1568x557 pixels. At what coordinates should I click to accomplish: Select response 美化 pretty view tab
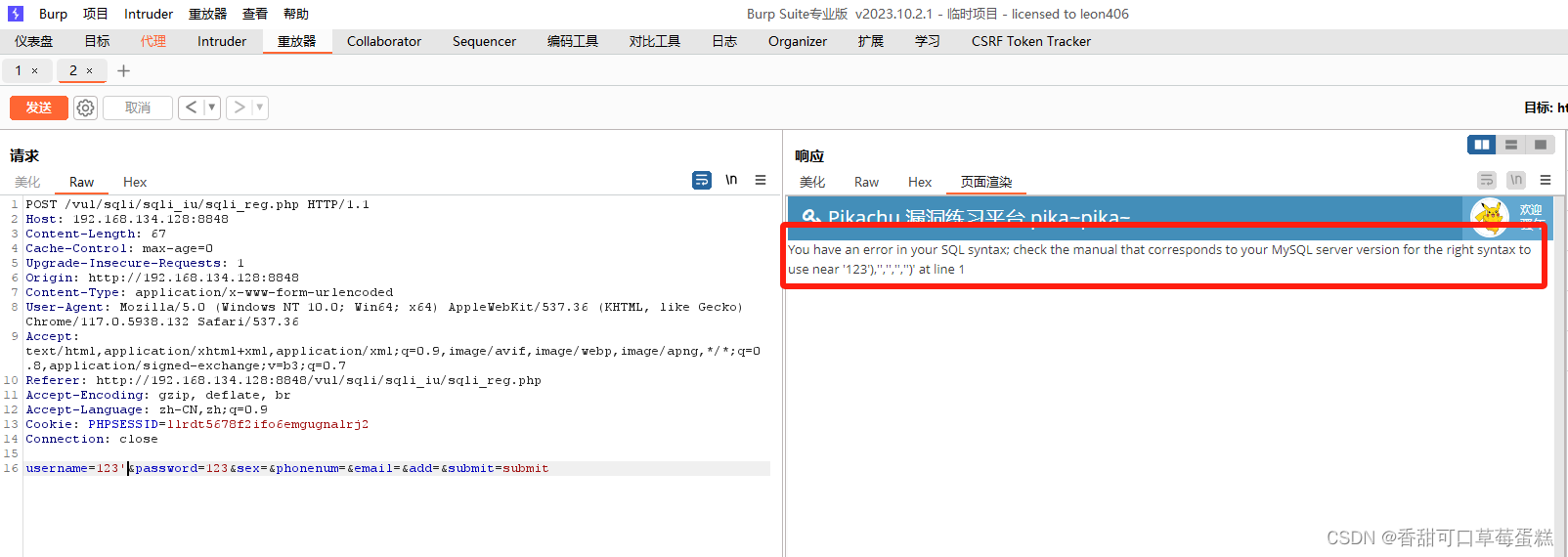coord(812,182)
